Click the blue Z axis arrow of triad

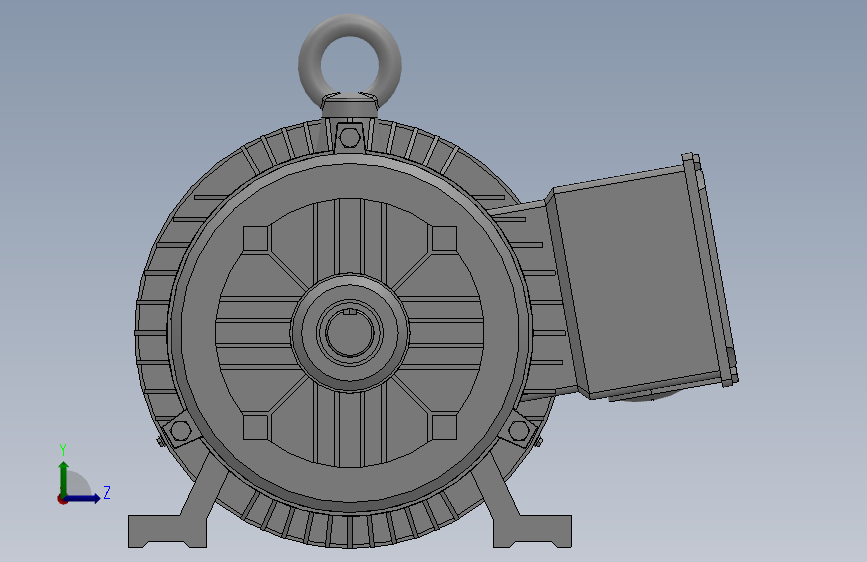pos(83,498)
